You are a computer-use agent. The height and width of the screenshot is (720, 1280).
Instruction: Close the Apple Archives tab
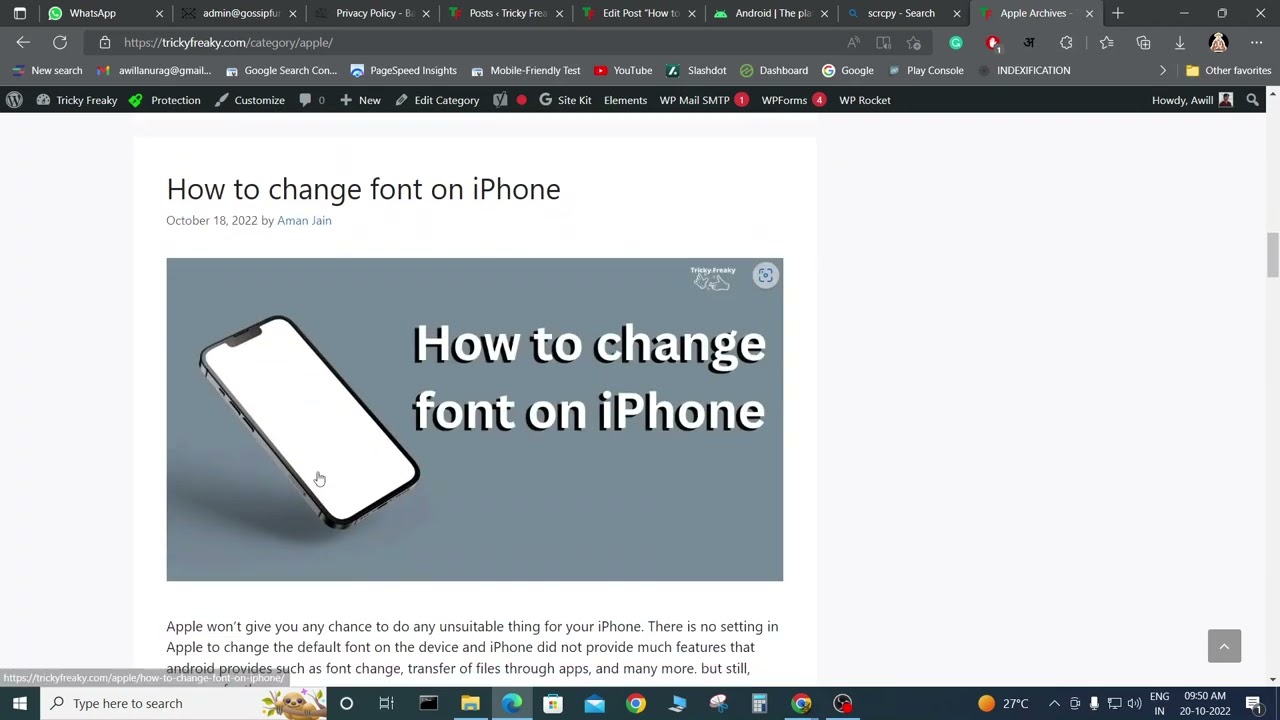pos(1089,13)
